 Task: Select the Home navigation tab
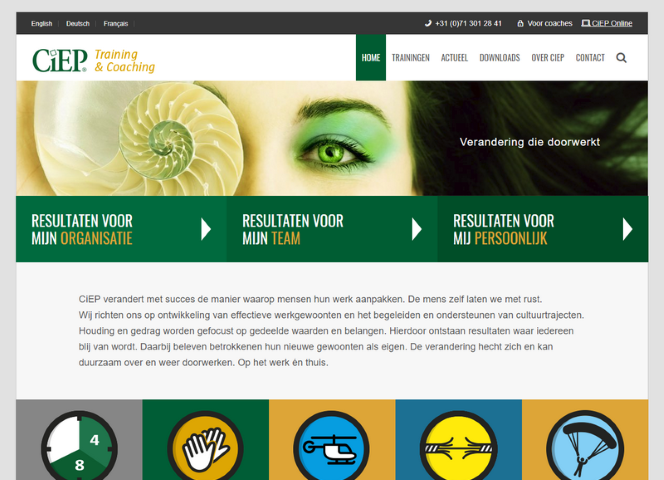[371, 58]
